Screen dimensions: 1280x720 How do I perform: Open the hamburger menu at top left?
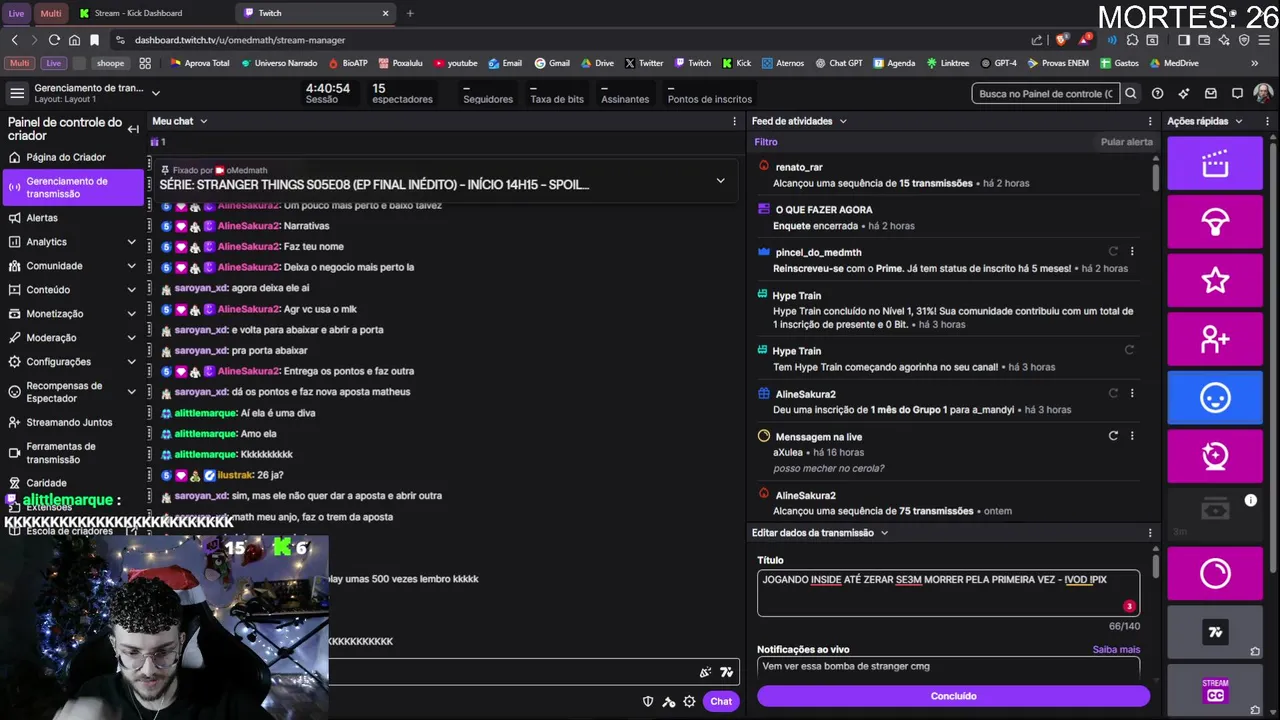coord(17,93)
